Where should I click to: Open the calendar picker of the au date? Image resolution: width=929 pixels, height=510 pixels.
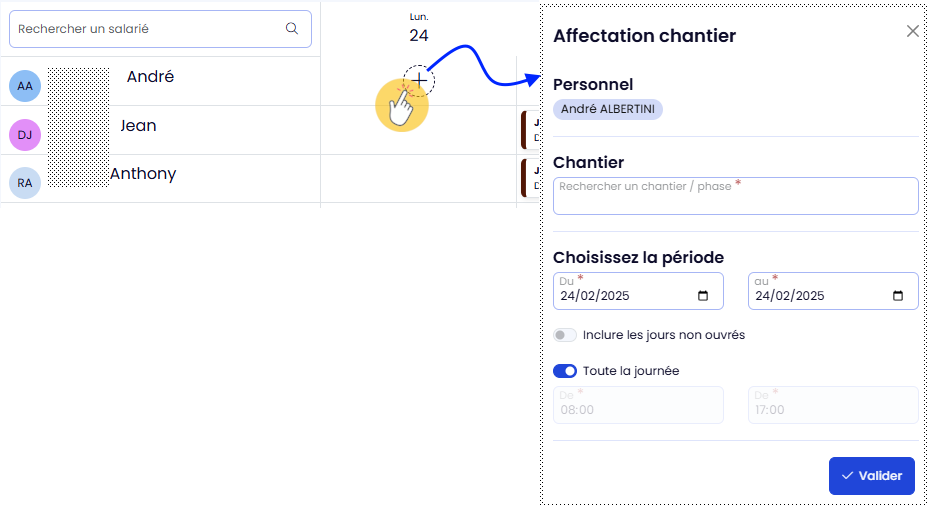898,296
